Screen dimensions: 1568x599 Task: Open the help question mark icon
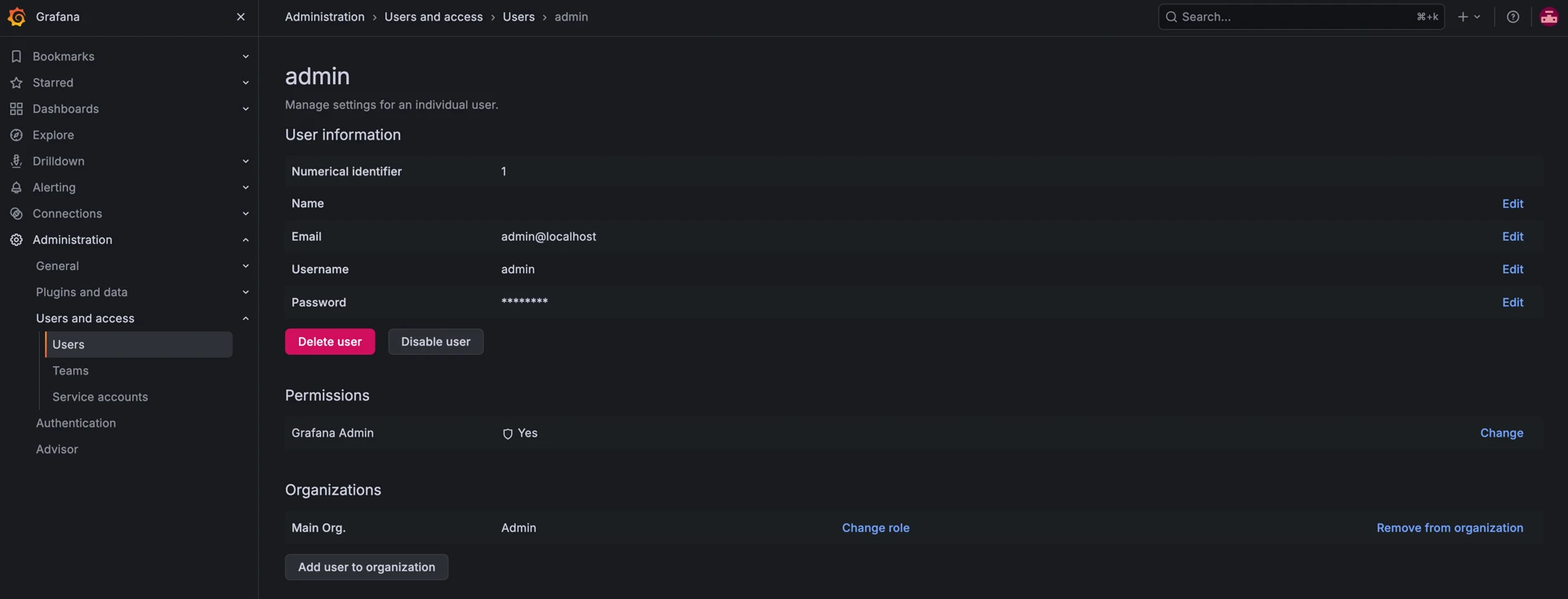[x=1512, y=16]
